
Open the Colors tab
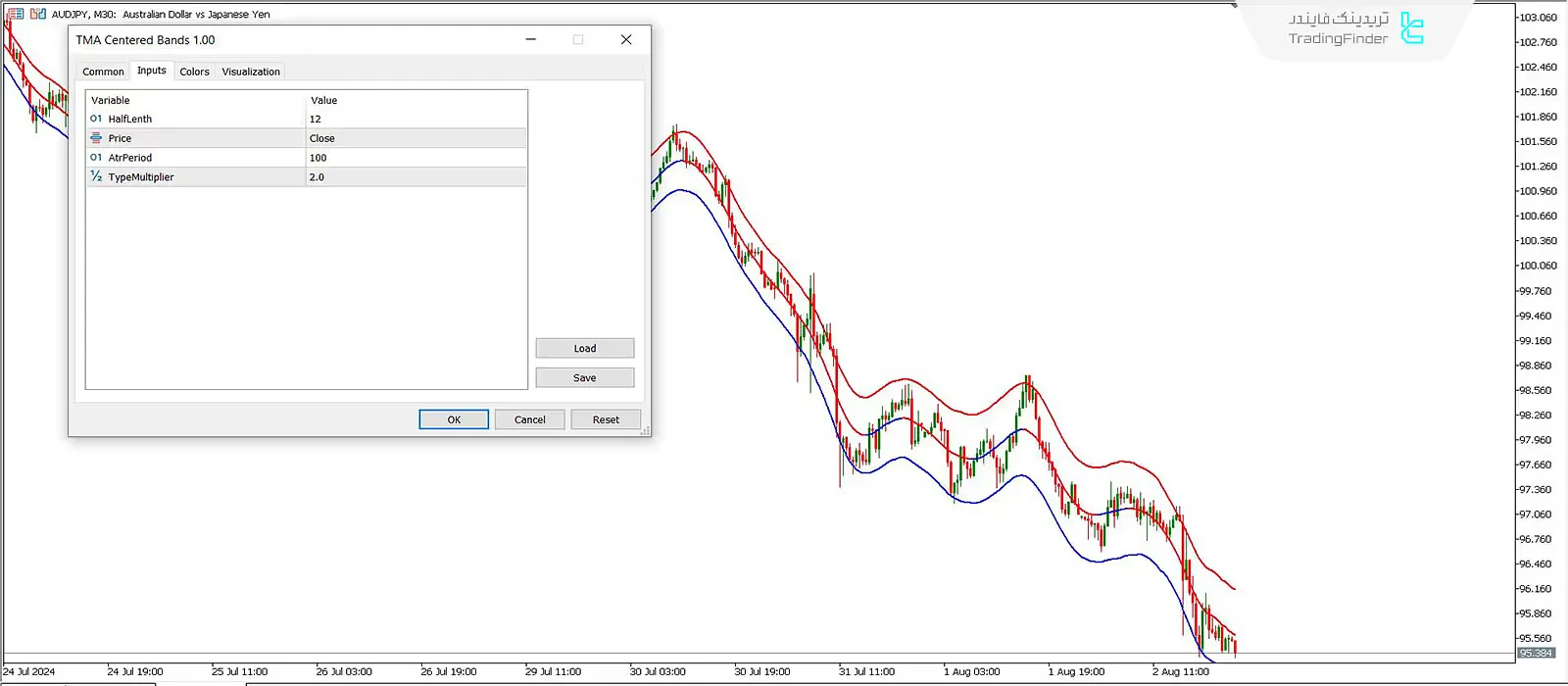(x=194, y=72)
